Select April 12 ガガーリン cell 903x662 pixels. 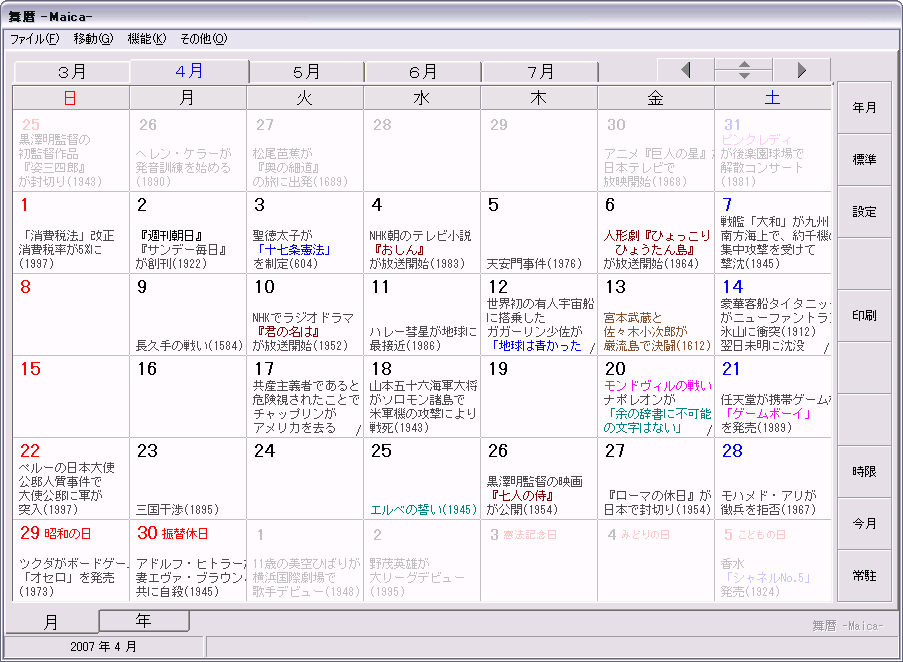538,314
